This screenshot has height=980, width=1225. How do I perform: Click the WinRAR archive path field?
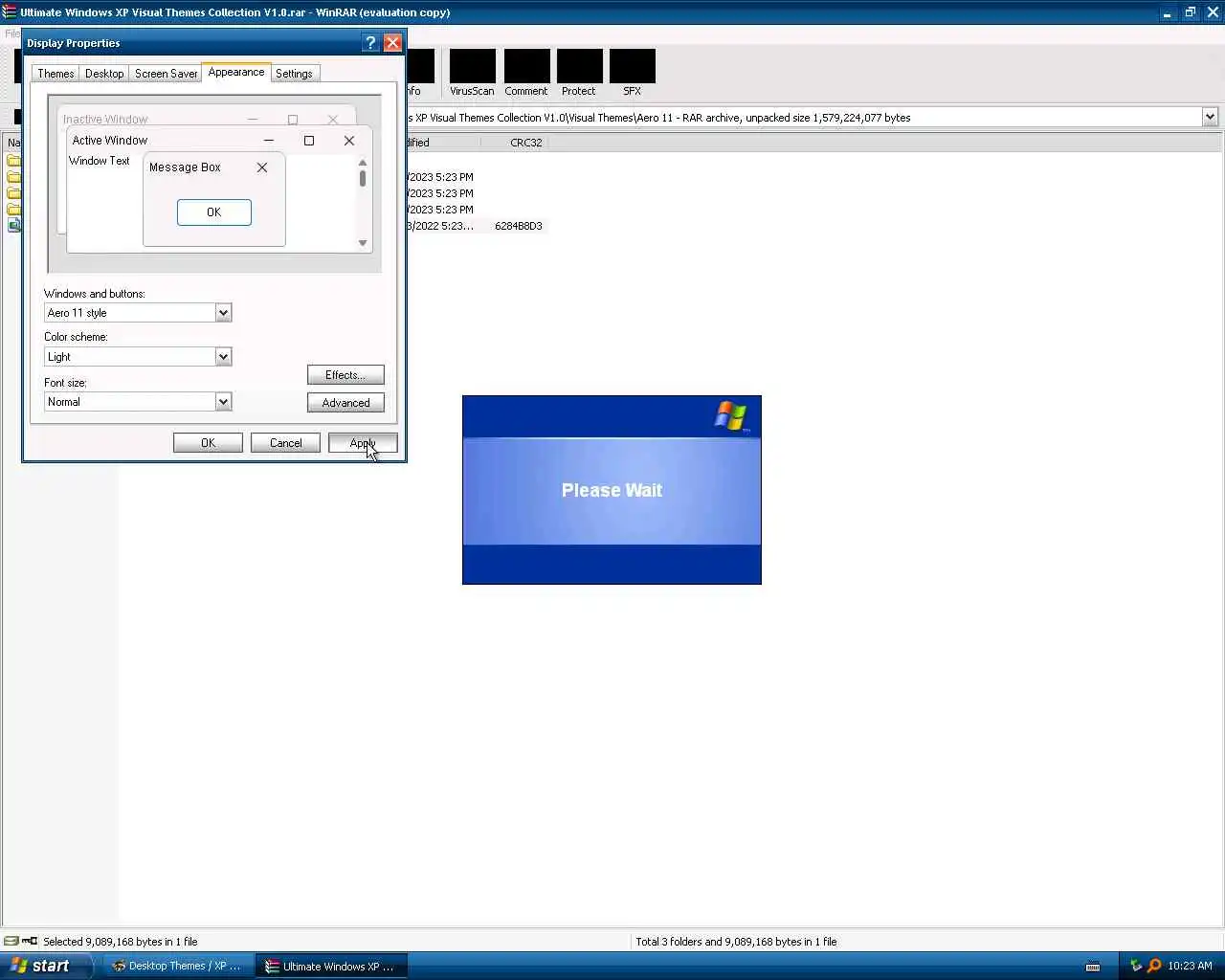802,117
